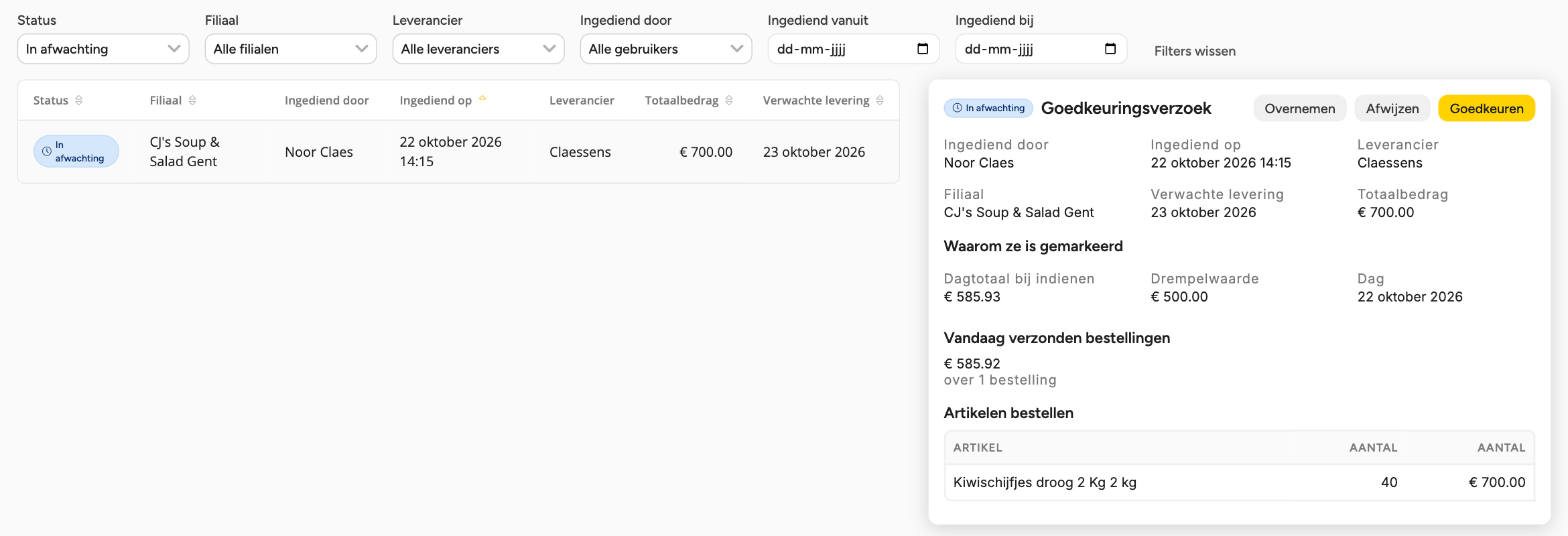Open the Leverancier filter dropdown
Viewport: 1568px width, 536px height.
[478, 49]
